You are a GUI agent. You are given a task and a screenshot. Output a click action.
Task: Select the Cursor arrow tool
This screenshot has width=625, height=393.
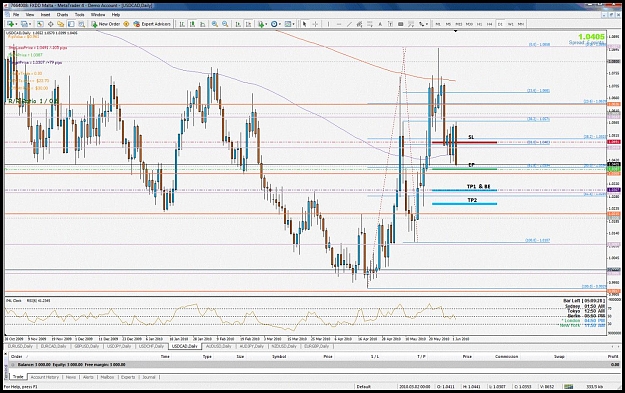(x=305, y=24)
